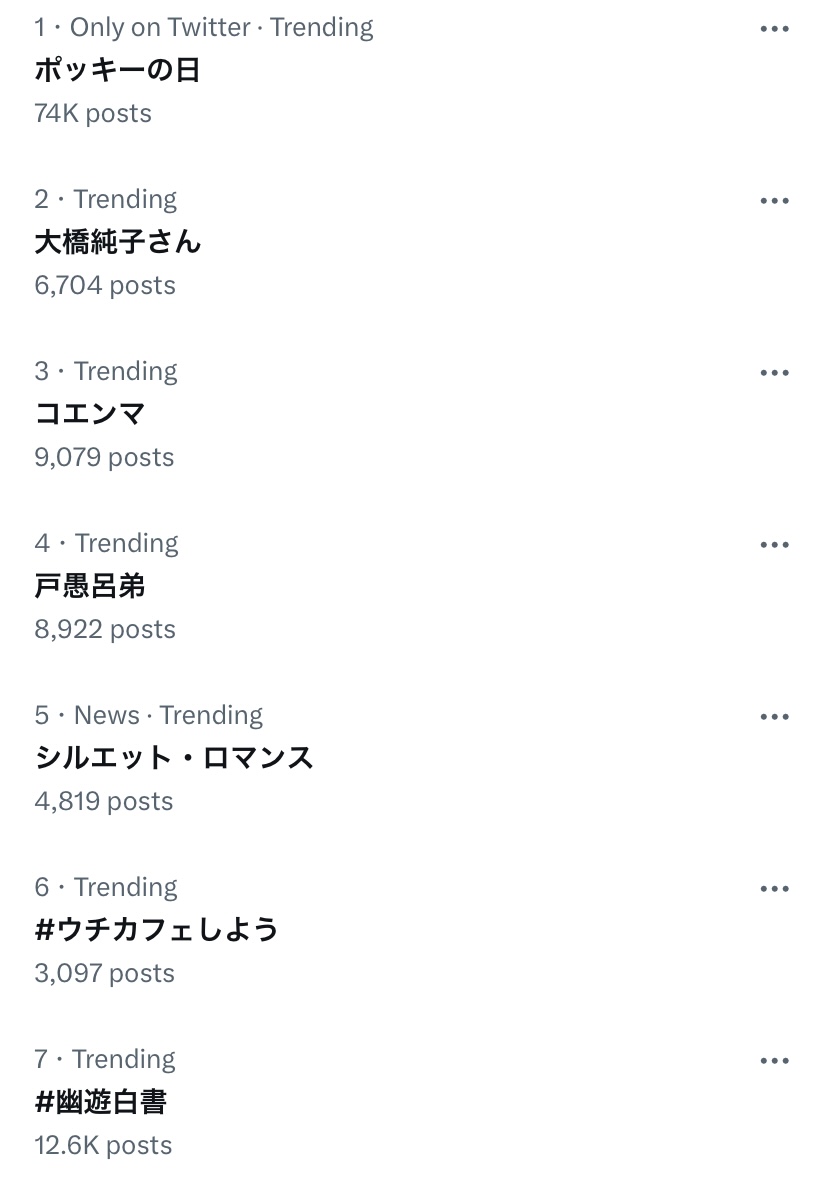Click the '5 · News · Trending' label

149,715
